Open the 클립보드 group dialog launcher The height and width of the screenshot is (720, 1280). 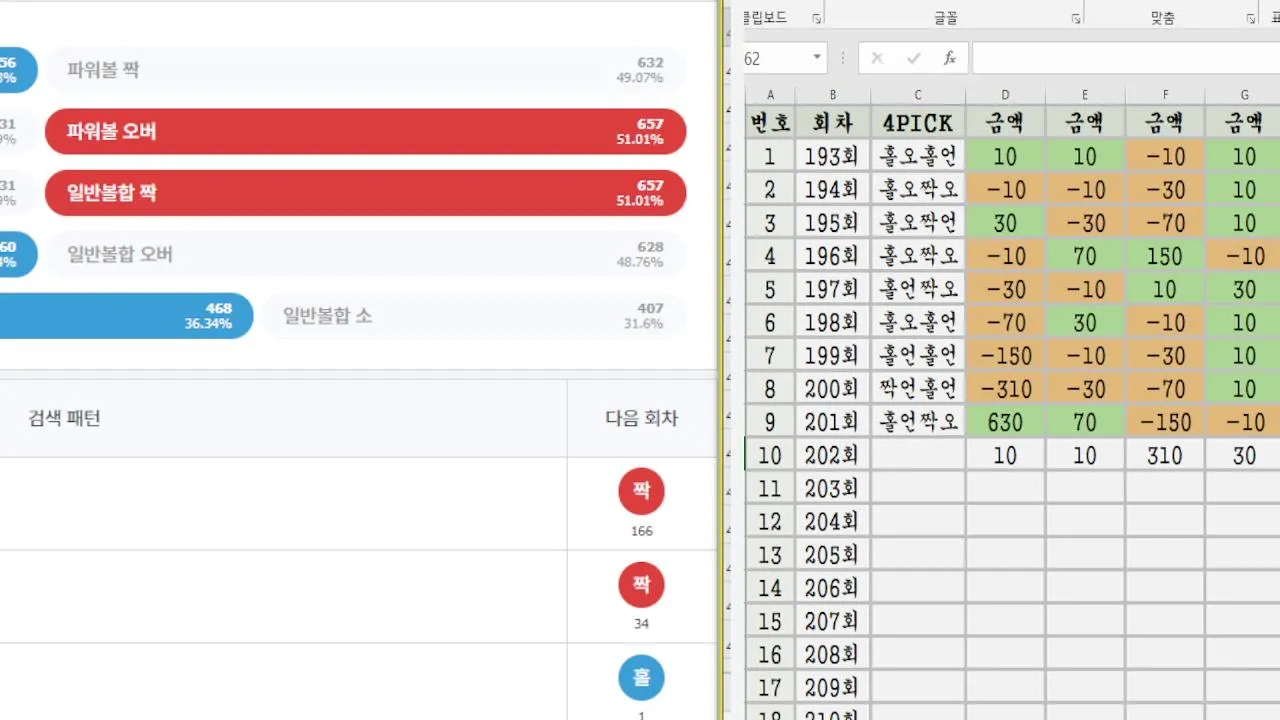tap(816, 19)
